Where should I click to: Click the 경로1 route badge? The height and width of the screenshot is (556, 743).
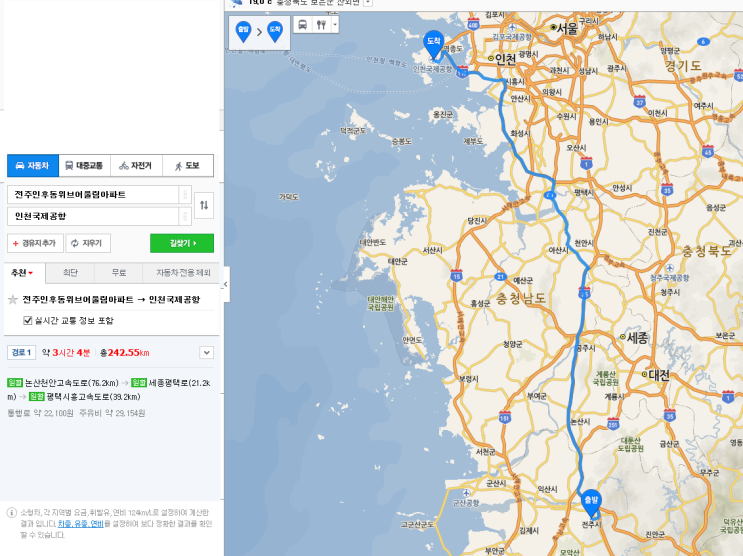coord(21,353)
